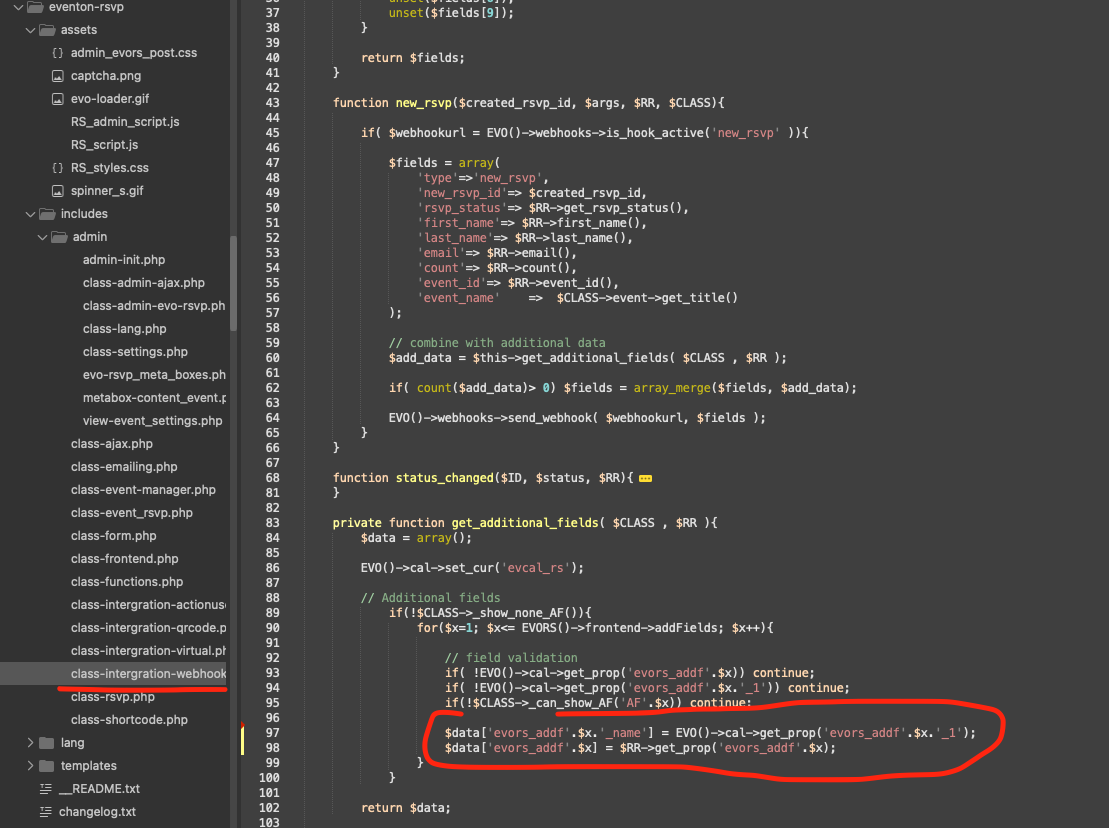Open evo-loader.gif file
Image resolution: width=1109 pixels, height=828 pixels.
click(x=110, y=99)
